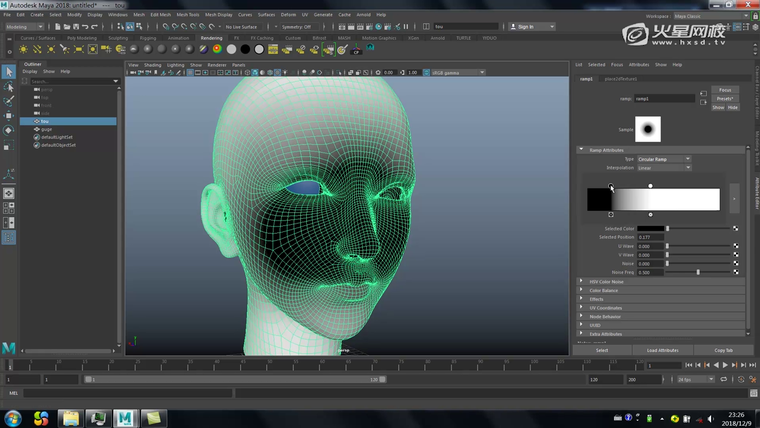Select the 'tou' object in the Outliner
760x428 pixels.
coord(45,121)
